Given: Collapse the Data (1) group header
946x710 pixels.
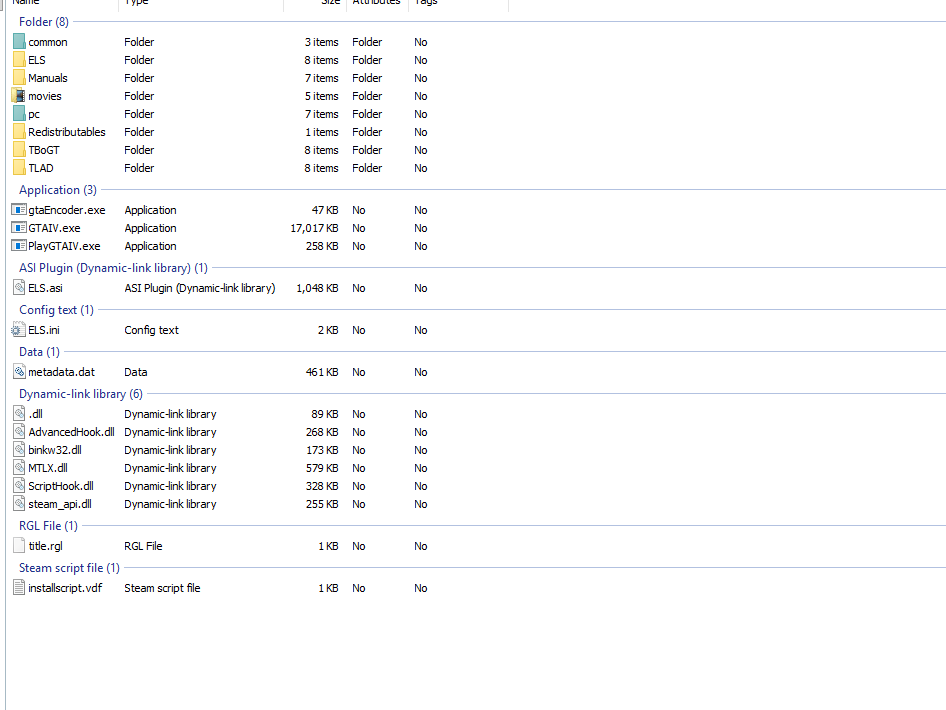Looking at the screenshot, I should click(39, 352).
